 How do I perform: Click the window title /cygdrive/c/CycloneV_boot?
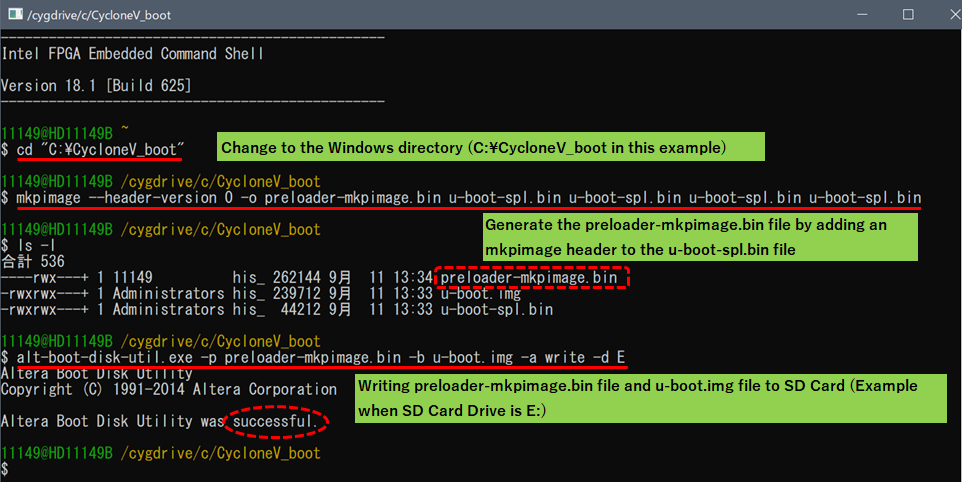coord(99,15)
